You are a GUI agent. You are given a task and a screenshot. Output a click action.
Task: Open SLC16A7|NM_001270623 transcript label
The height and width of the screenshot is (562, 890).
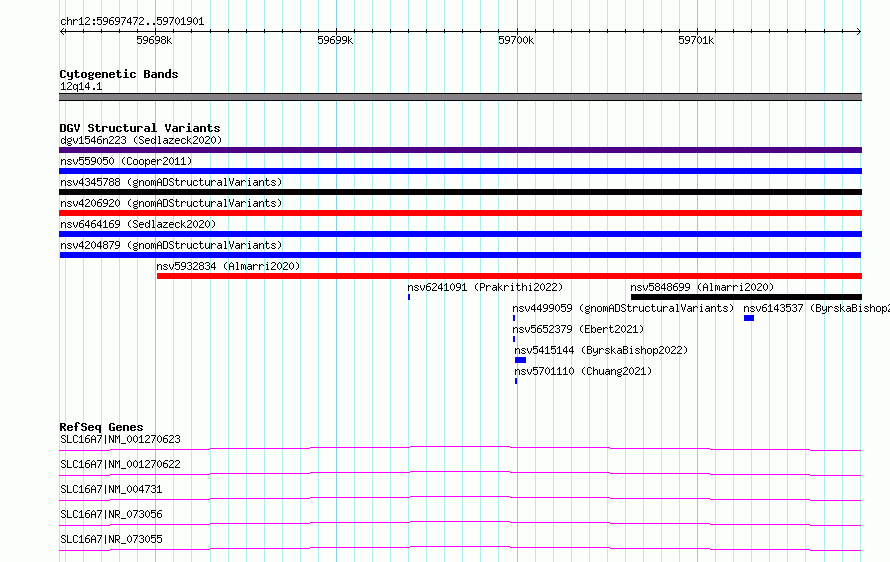tap(120, 439)
